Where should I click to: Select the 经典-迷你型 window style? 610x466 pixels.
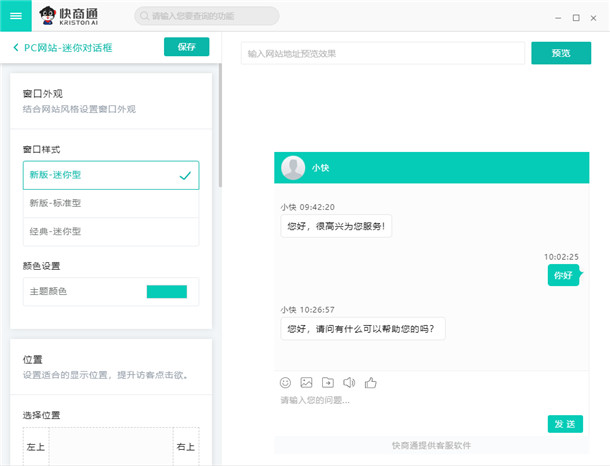[x=110, y=231]
